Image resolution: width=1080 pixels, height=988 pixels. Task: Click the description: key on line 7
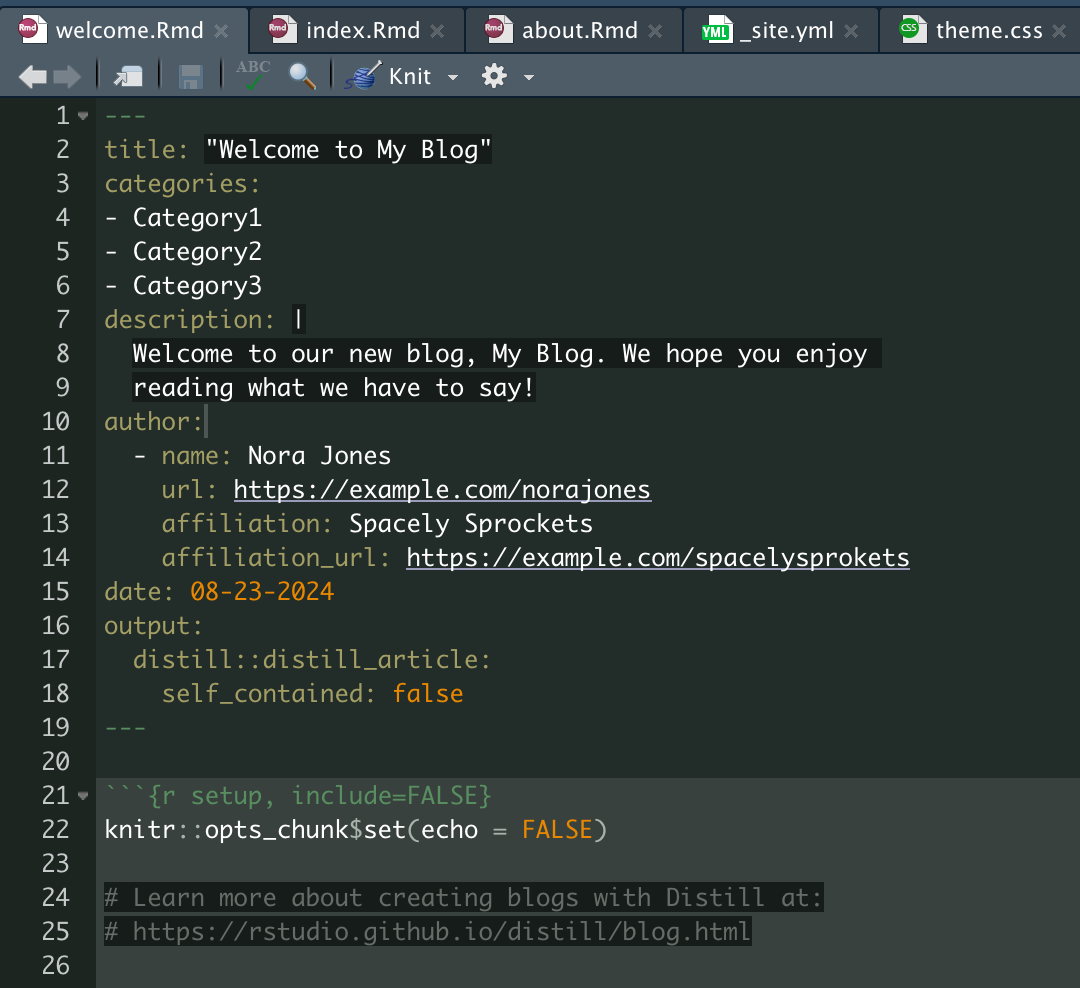point(189,320)
